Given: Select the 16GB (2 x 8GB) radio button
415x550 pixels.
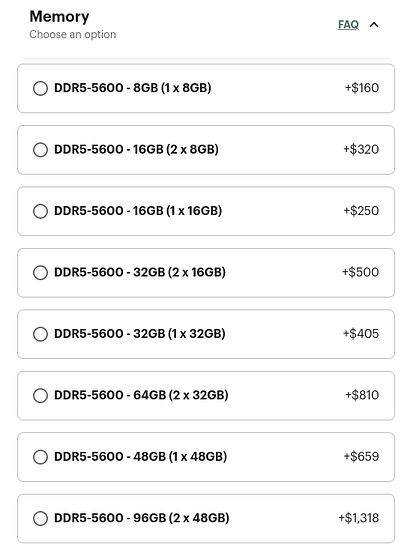Looking at the screenshot, I should [x=40, y=150].
